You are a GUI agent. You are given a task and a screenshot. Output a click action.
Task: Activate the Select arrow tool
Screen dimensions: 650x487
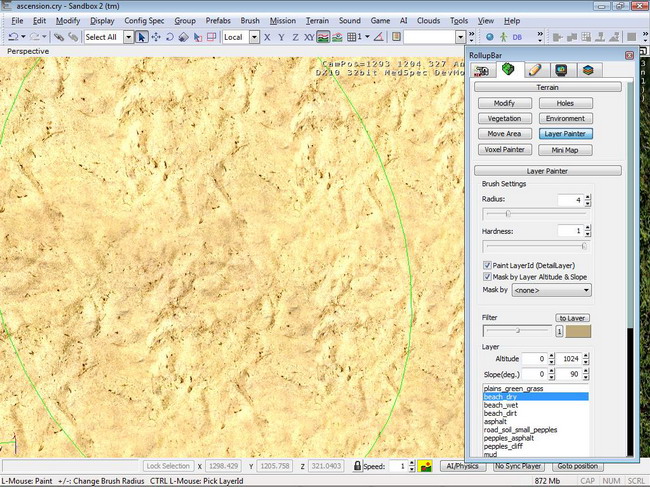[141, 37]
